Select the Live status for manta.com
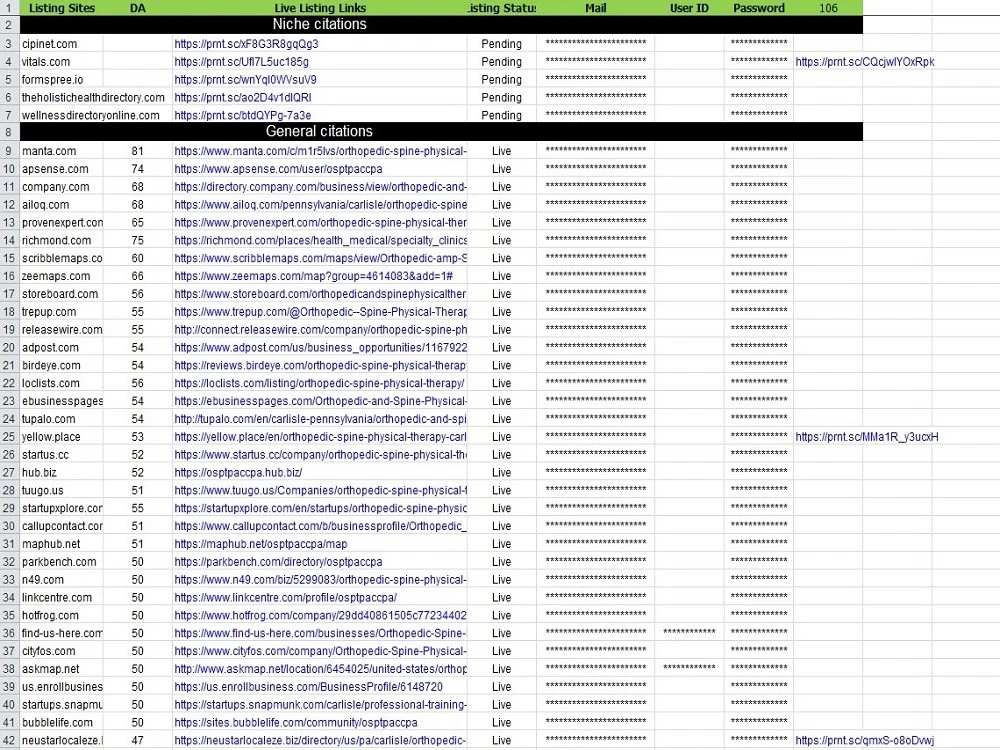The height and width of the screenshot is (750, 1000). click(501, 151)
